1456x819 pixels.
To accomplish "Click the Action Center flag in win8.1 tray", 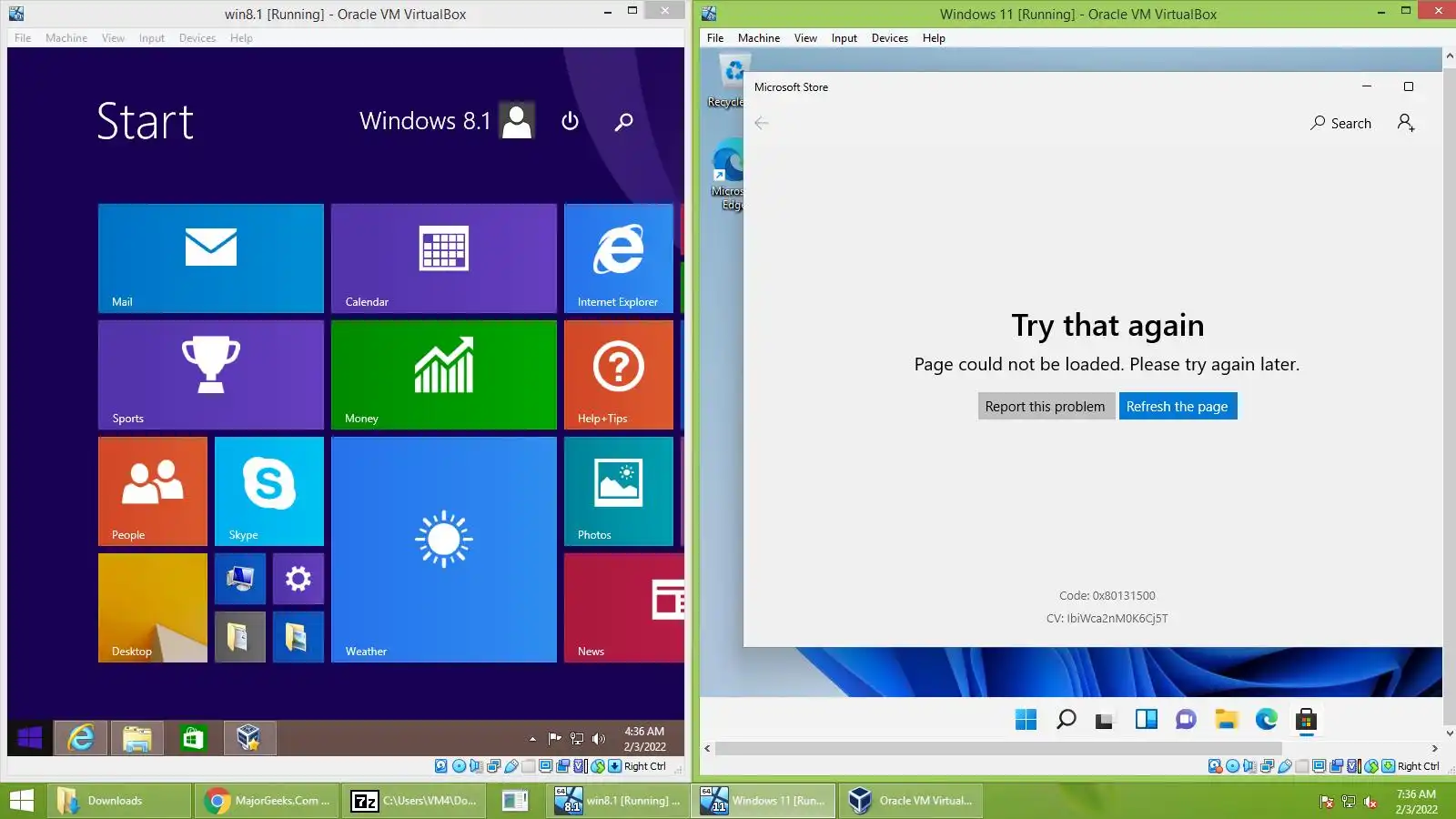I will point(555,739).
